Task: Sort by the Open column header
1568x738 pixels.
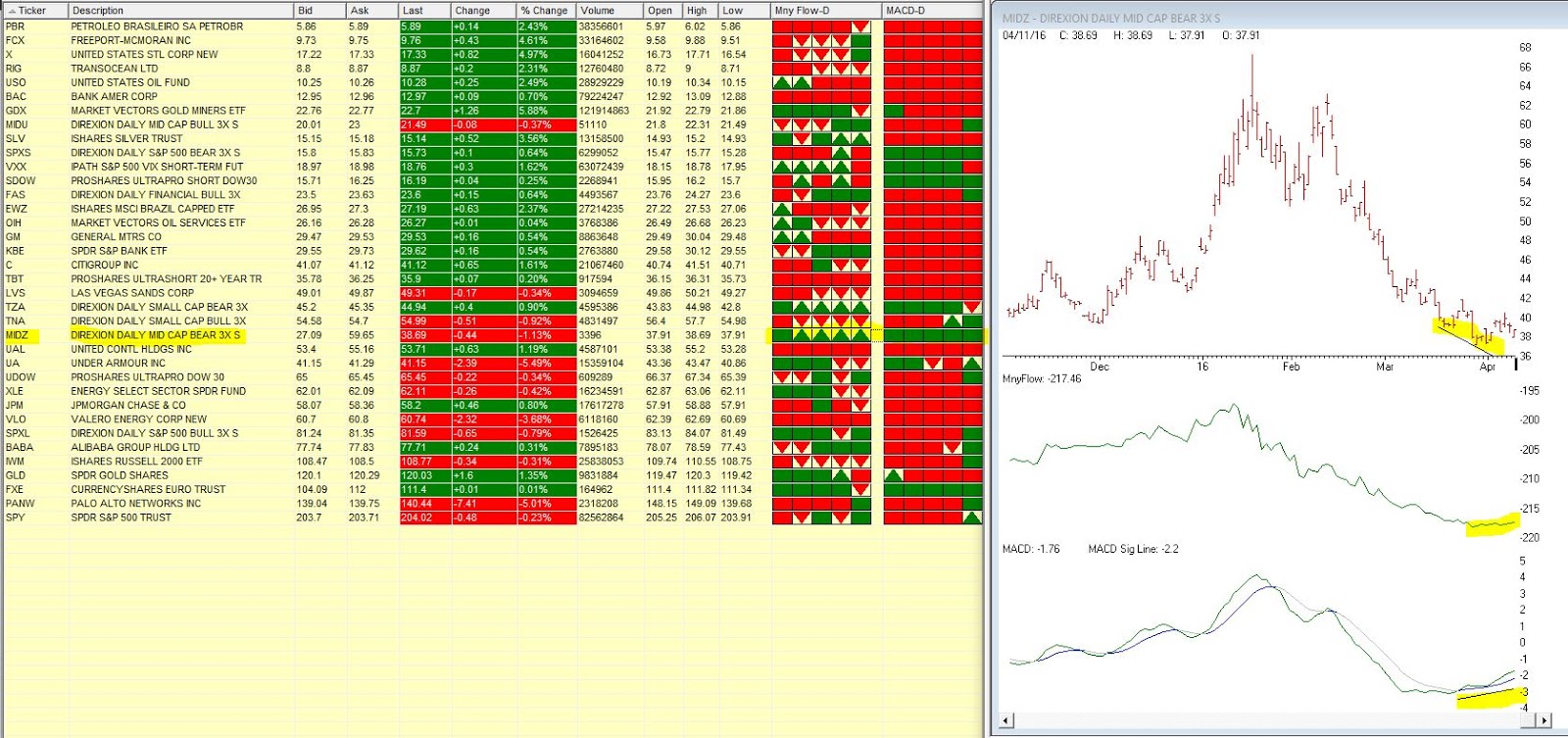Action: click(661, 11)
